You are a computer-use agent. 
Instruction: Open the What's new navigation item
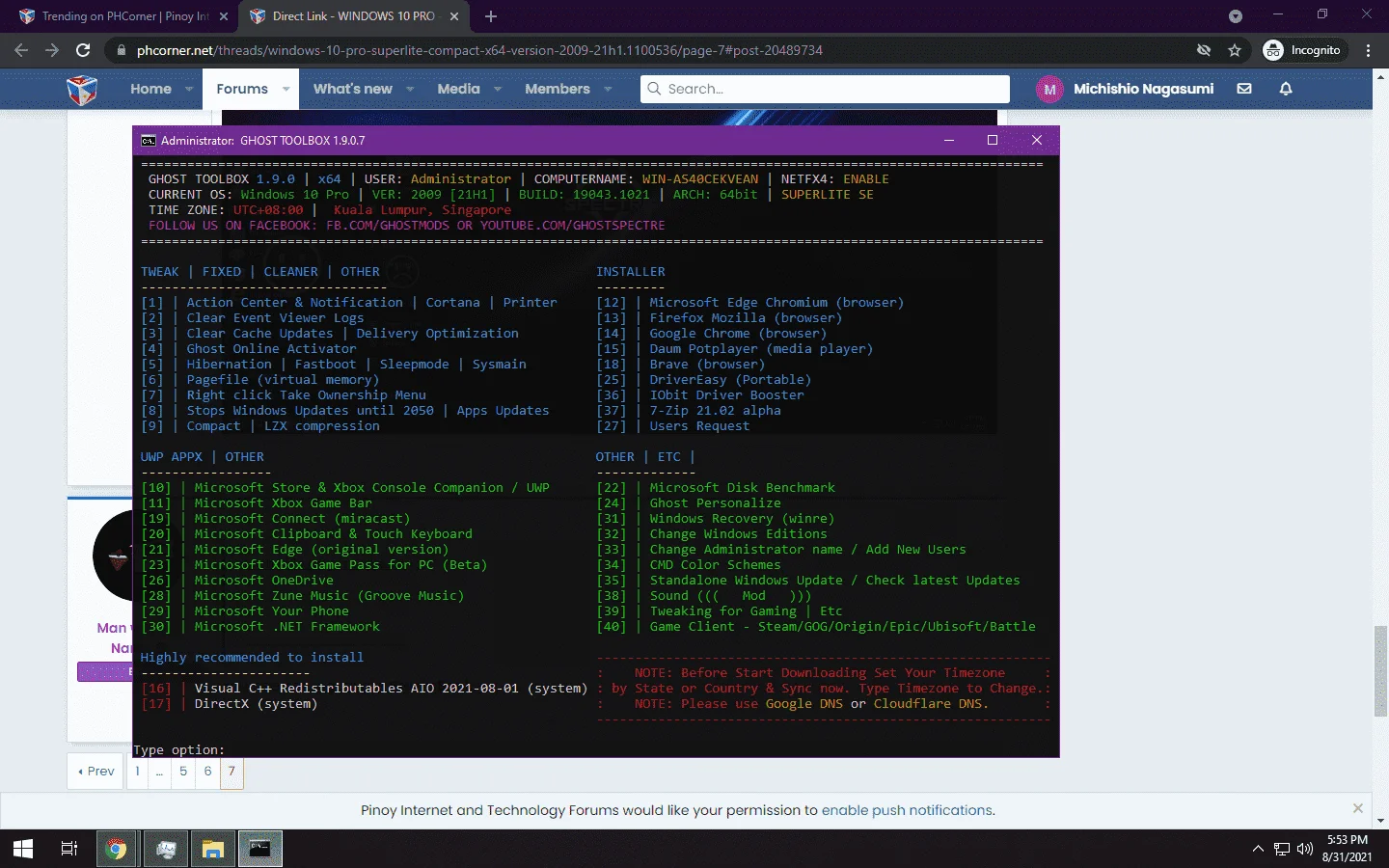tap(352, 89)
